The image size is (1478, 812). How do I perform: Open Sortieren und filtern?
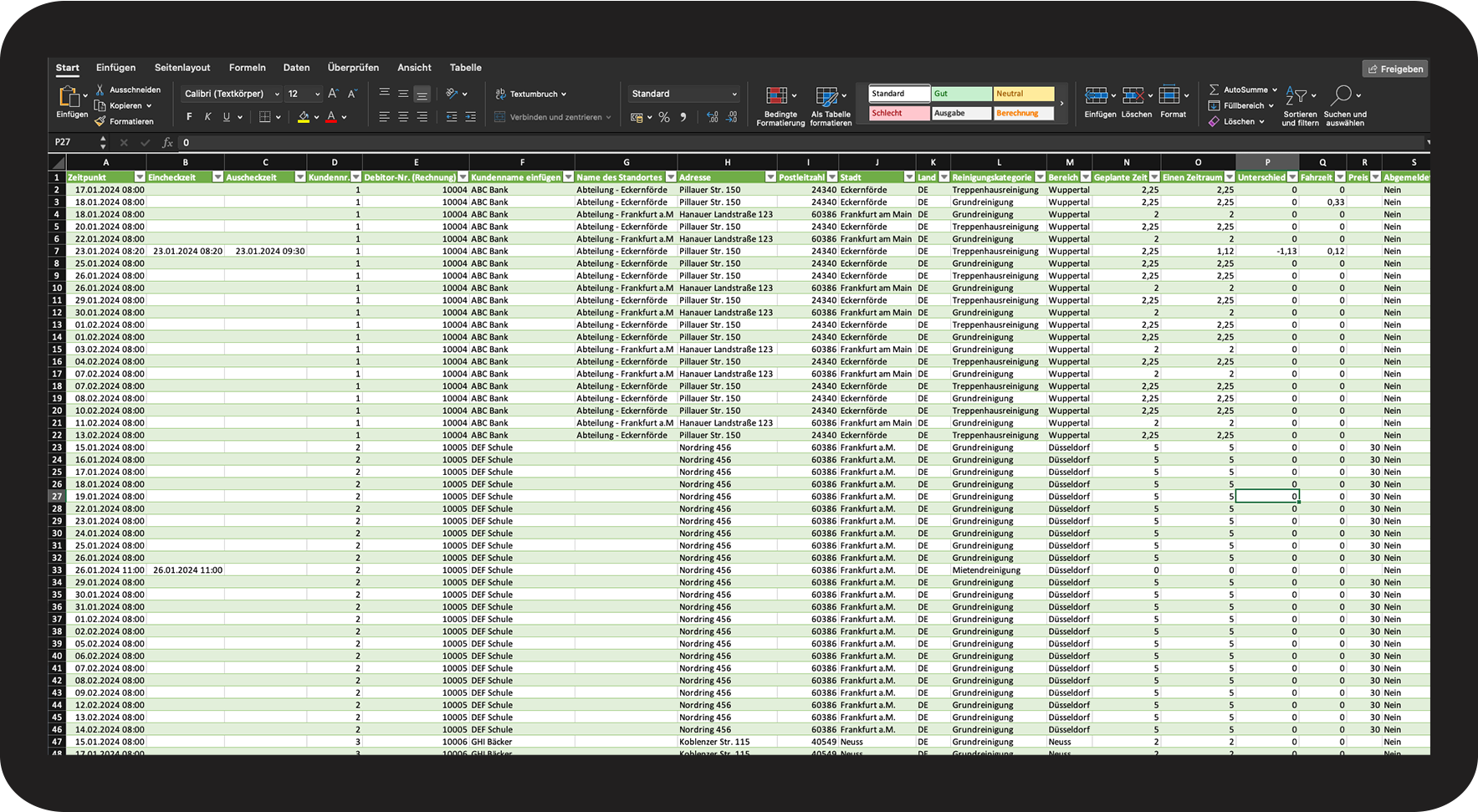pos(1299,96)
